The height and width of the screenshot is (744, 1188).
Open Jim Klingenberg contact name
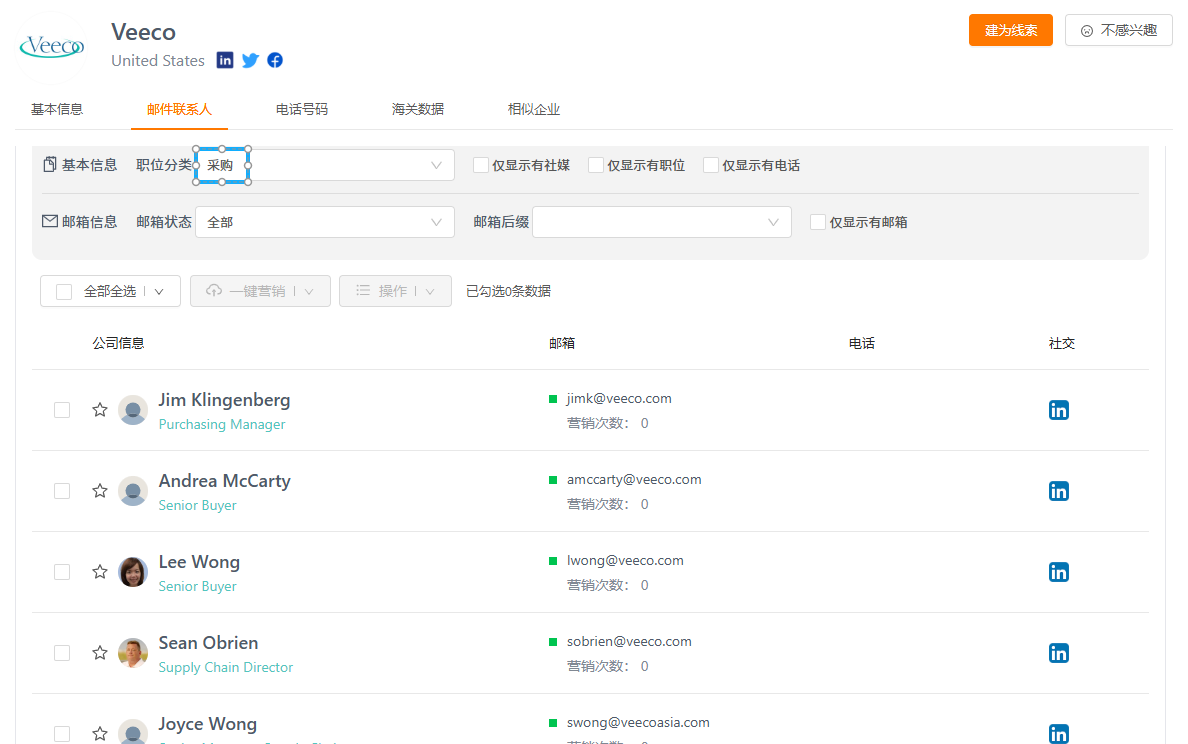tap(224, 399)
